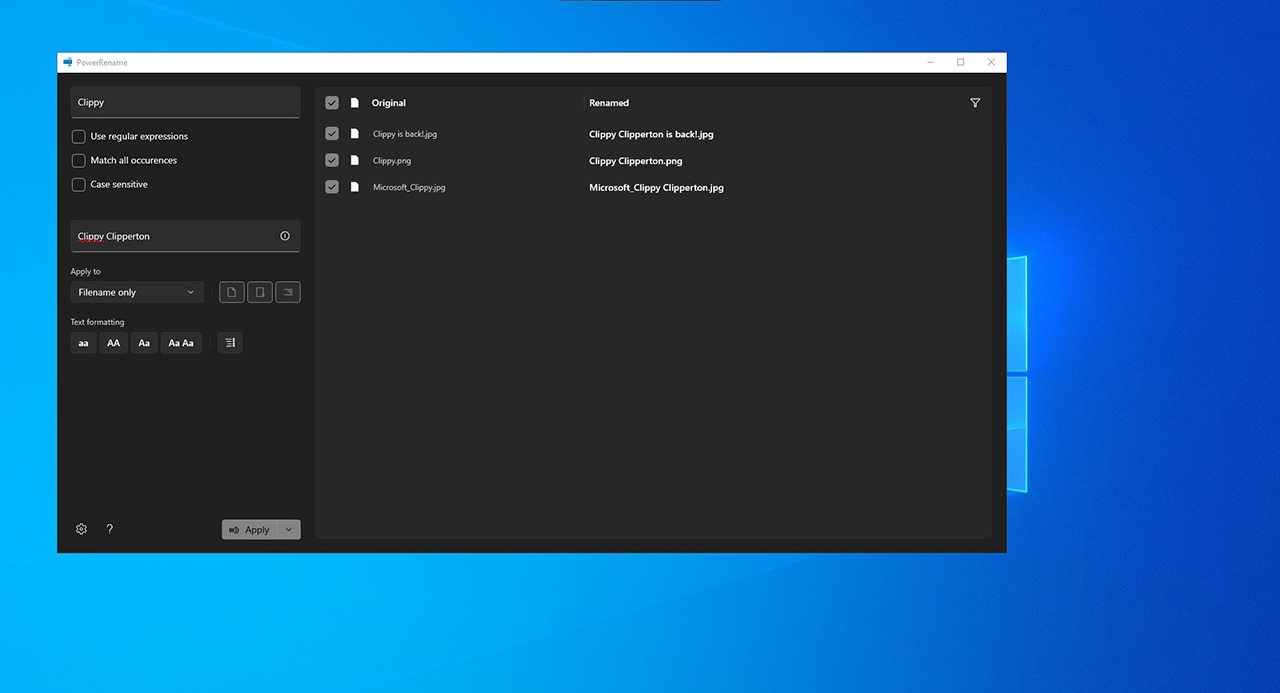Enable Case sensitive checkbox

click(x=78, y=184)
